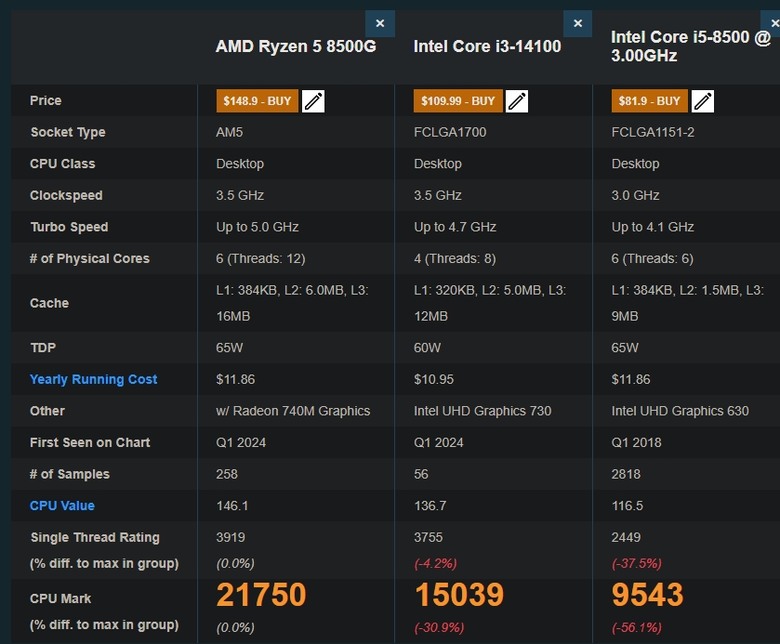This screenshot has height=644, width=780.
Task: Edit price for AMD Ryzen 5 8500G
Action: (x=313, y=101)
